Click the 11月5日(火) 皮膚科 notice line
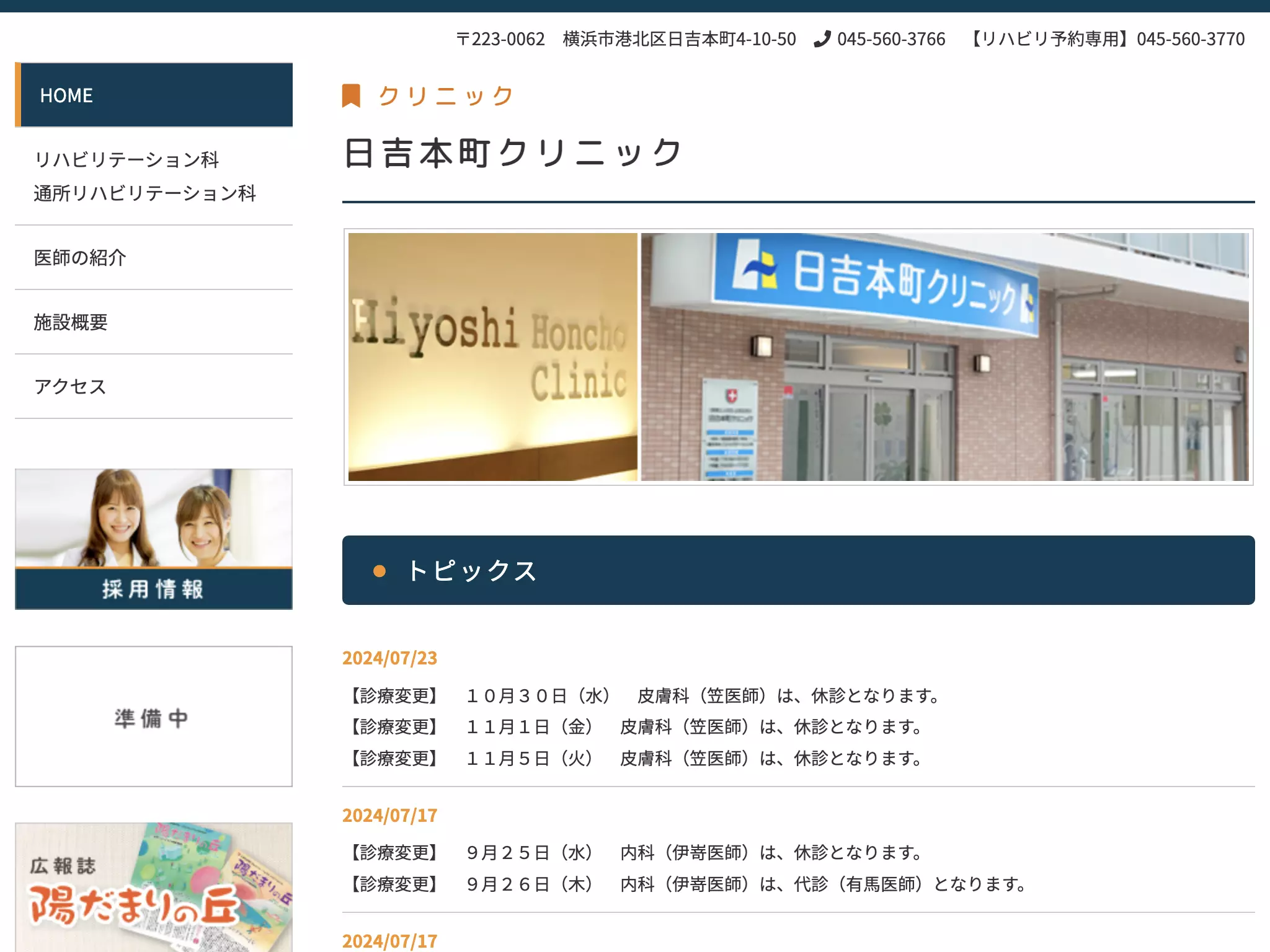The image size is (1270, 952). click(x=634, y=758)
